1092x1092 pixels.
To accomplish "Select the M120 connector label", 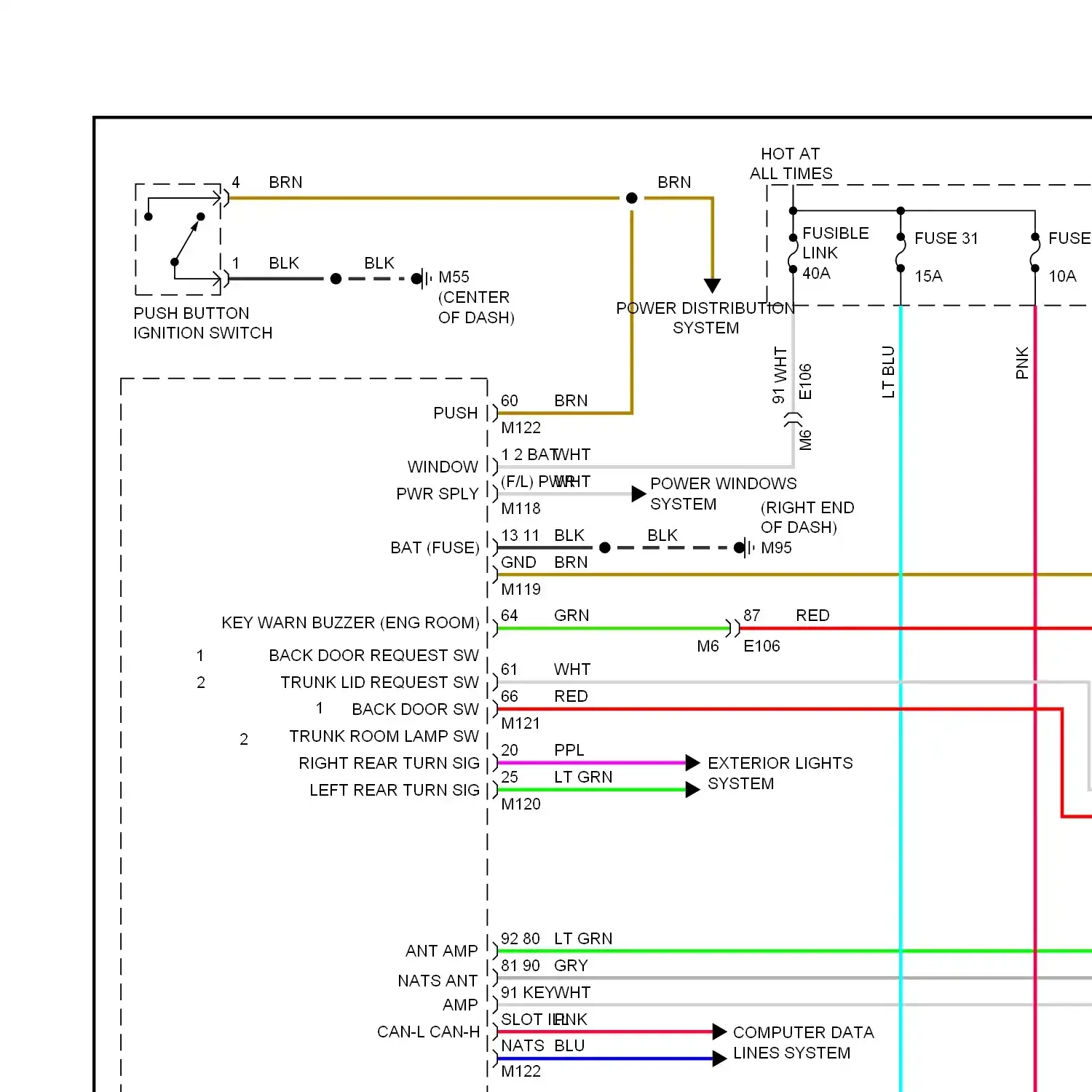I will pyautogui.click(x=521, y=804).
